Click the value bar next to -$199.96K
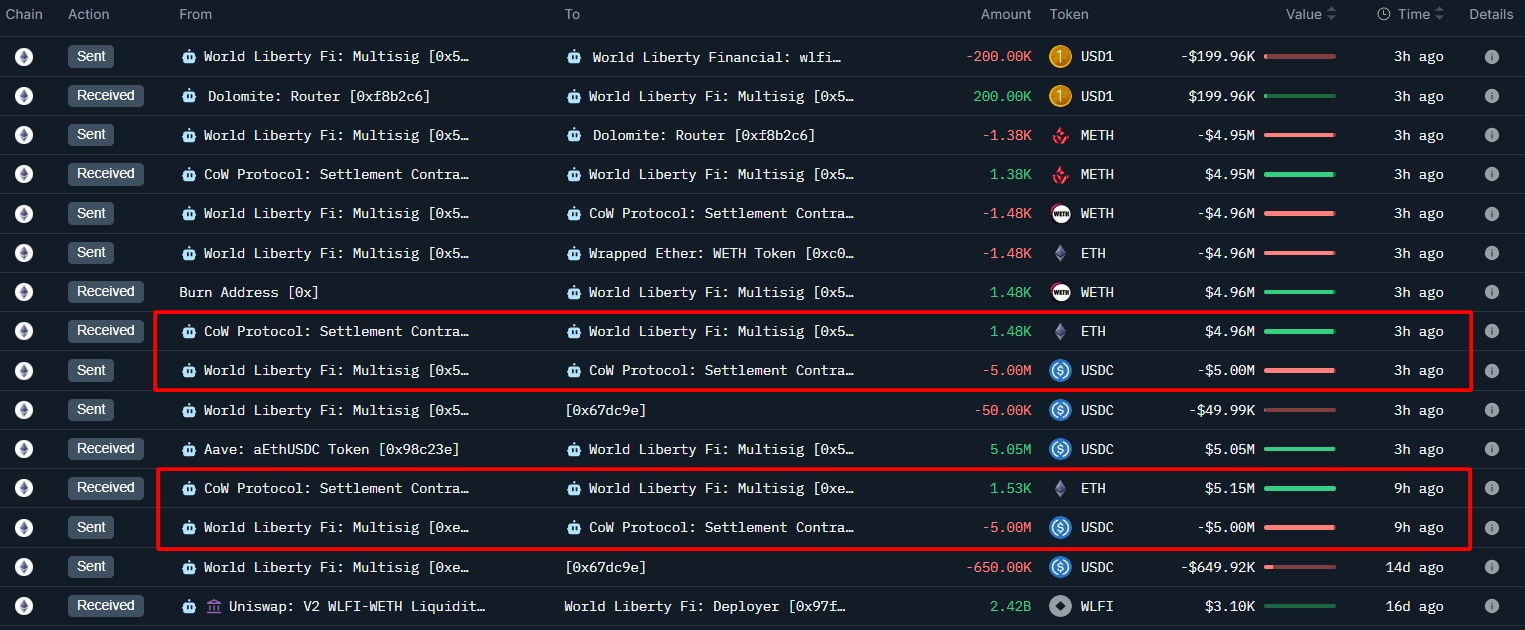This screenshot has height=630, width=1525. click(1300, 57)
